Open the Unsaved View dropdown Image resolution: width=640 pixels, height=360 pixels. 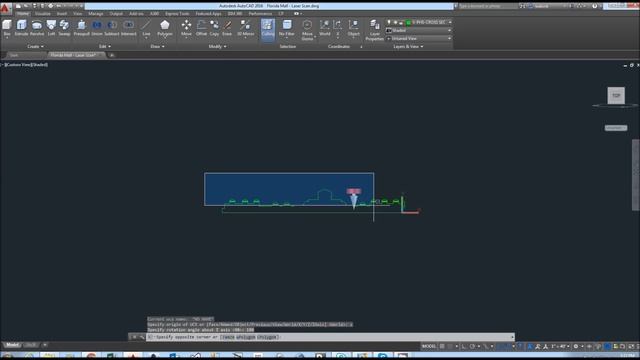coord(419,38)
